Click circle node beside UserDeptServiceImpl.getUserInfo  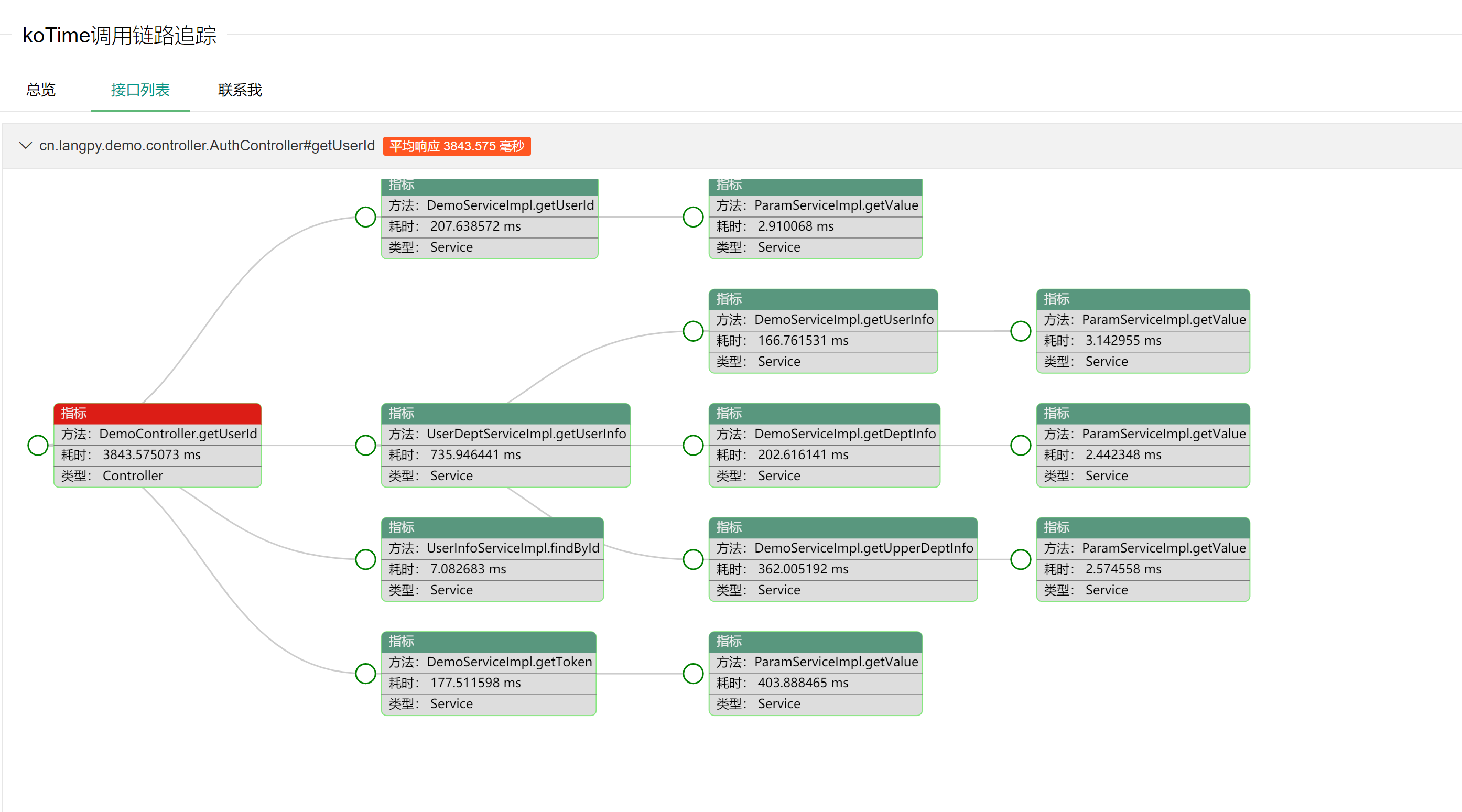point(365,446)
